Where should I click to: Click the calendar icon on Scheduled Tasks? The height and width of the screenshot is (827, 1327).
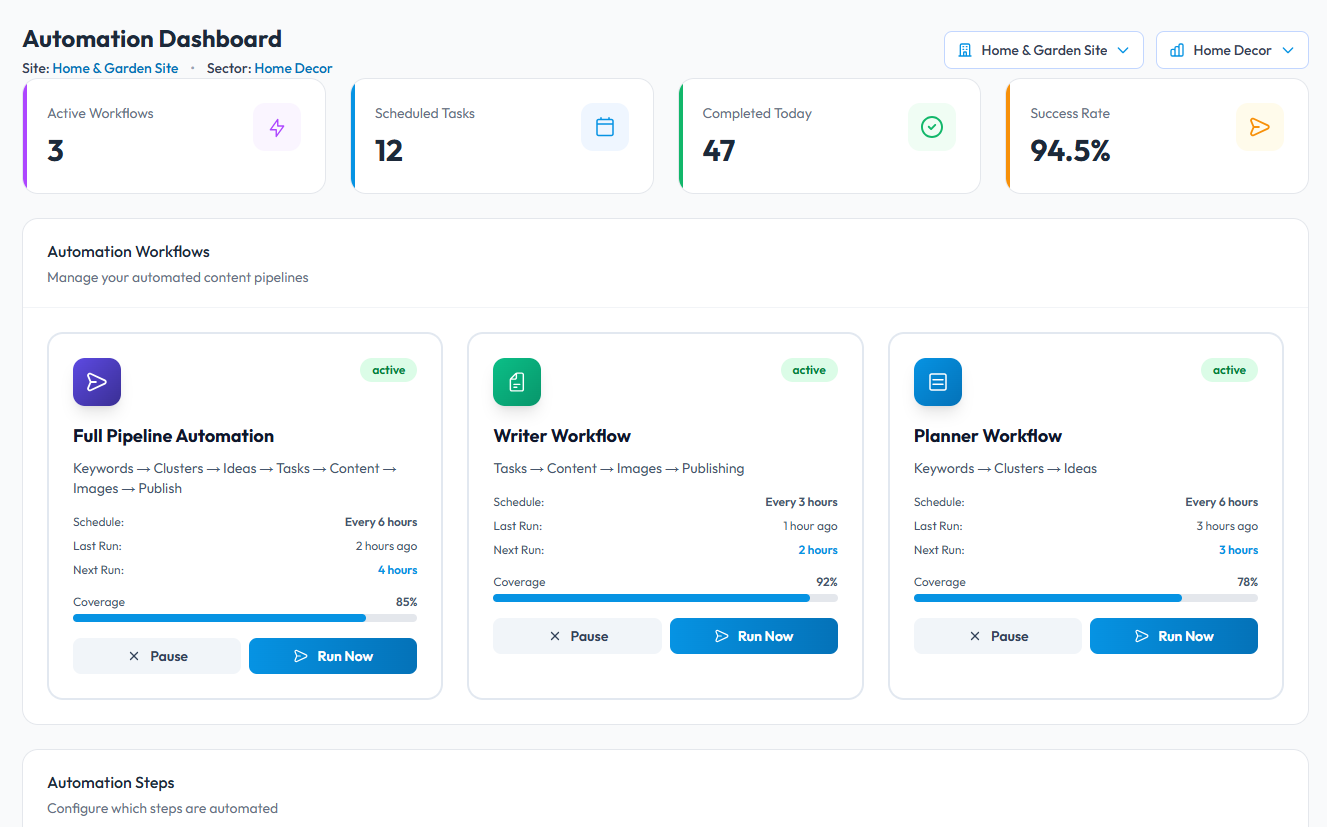coord(605,127)
